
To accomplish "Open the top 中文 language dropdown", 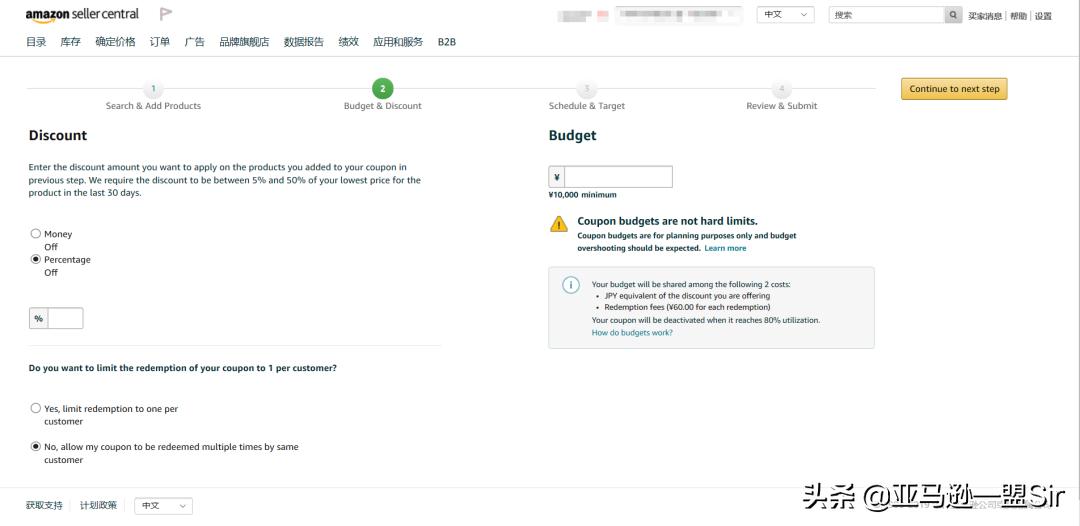I will click(785, 14).
